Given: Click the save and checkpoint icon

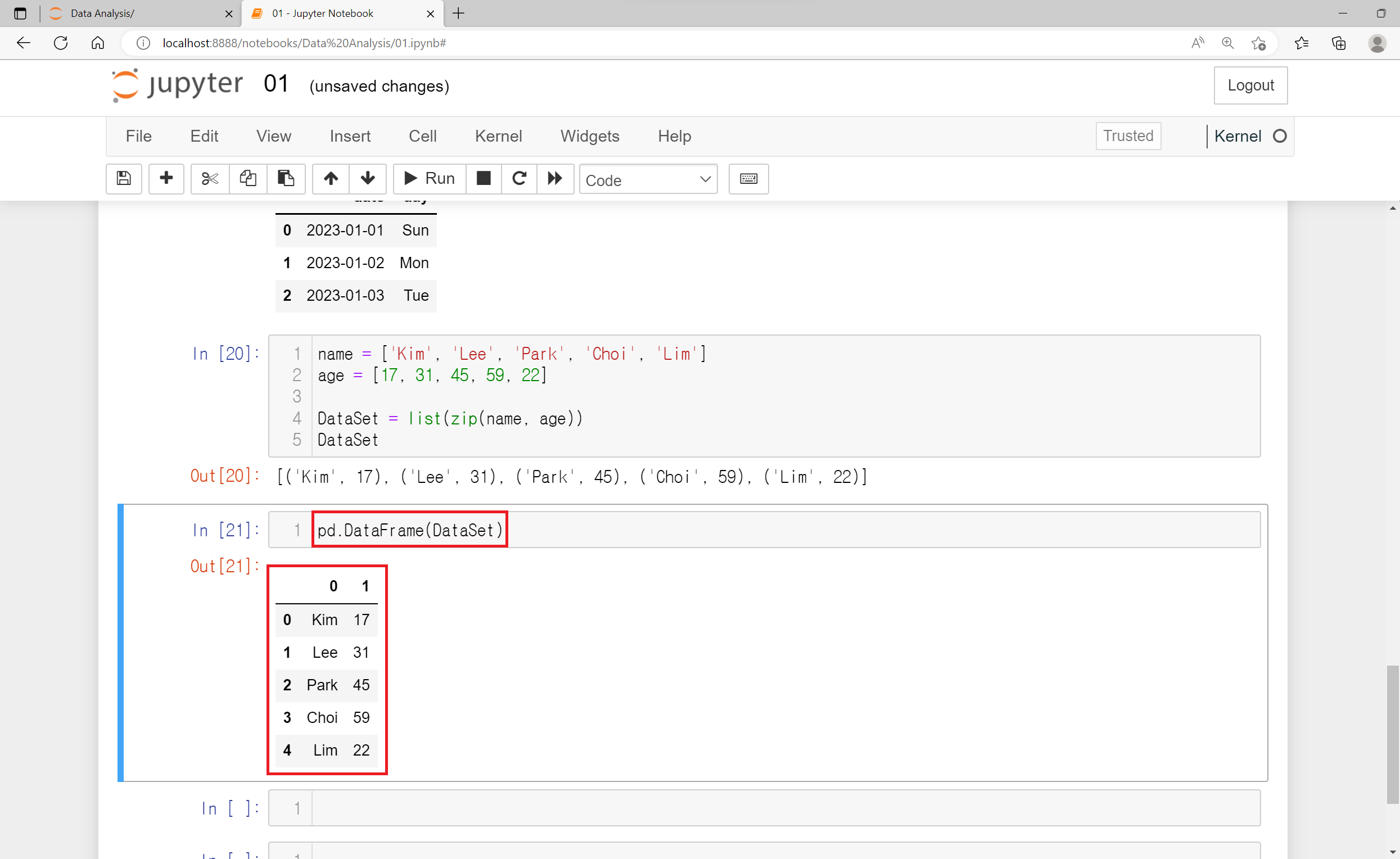Looking at the screenshot, I should 123,178.
